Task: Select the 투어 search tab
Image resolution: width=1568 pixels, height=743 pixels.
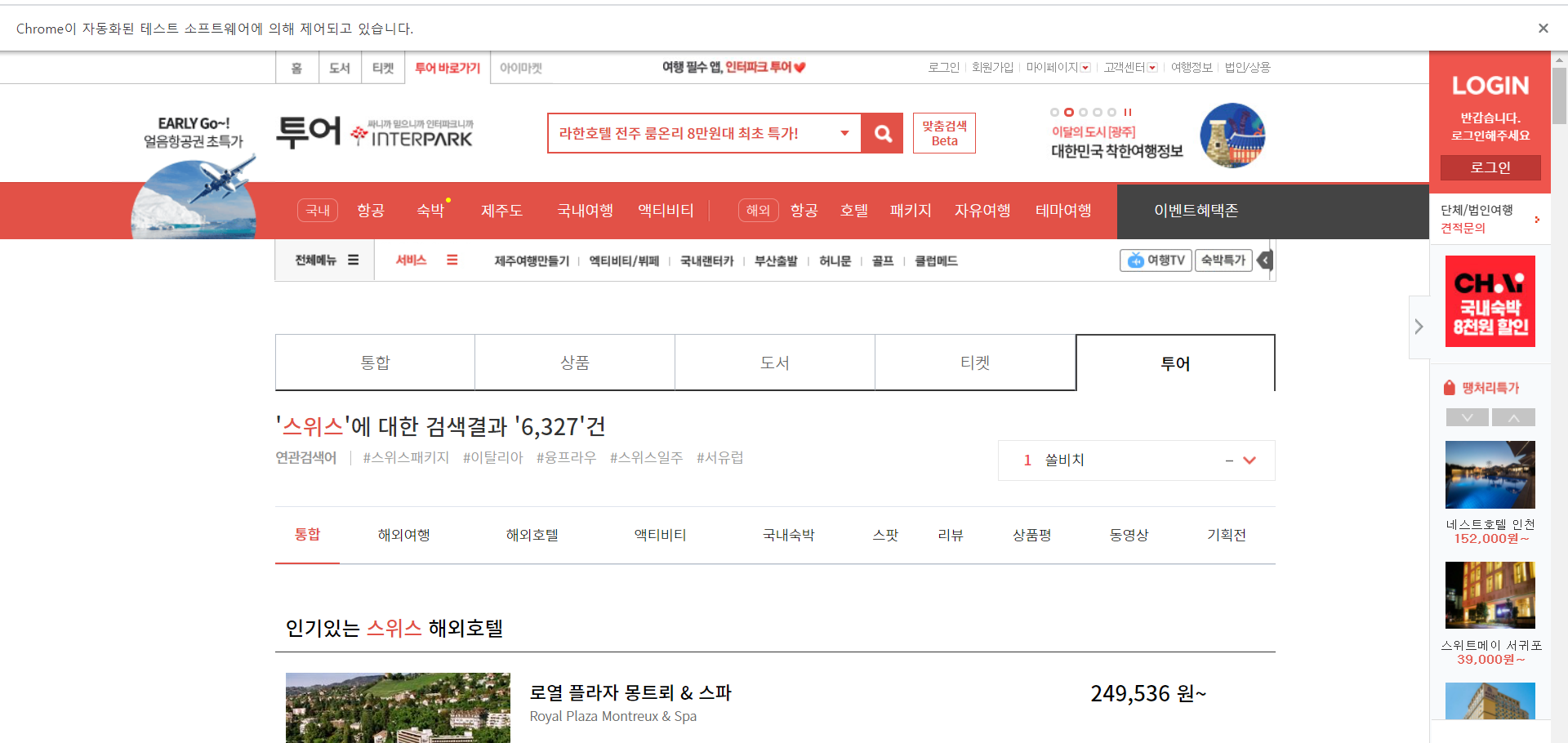Action: tap(1175, 363)
